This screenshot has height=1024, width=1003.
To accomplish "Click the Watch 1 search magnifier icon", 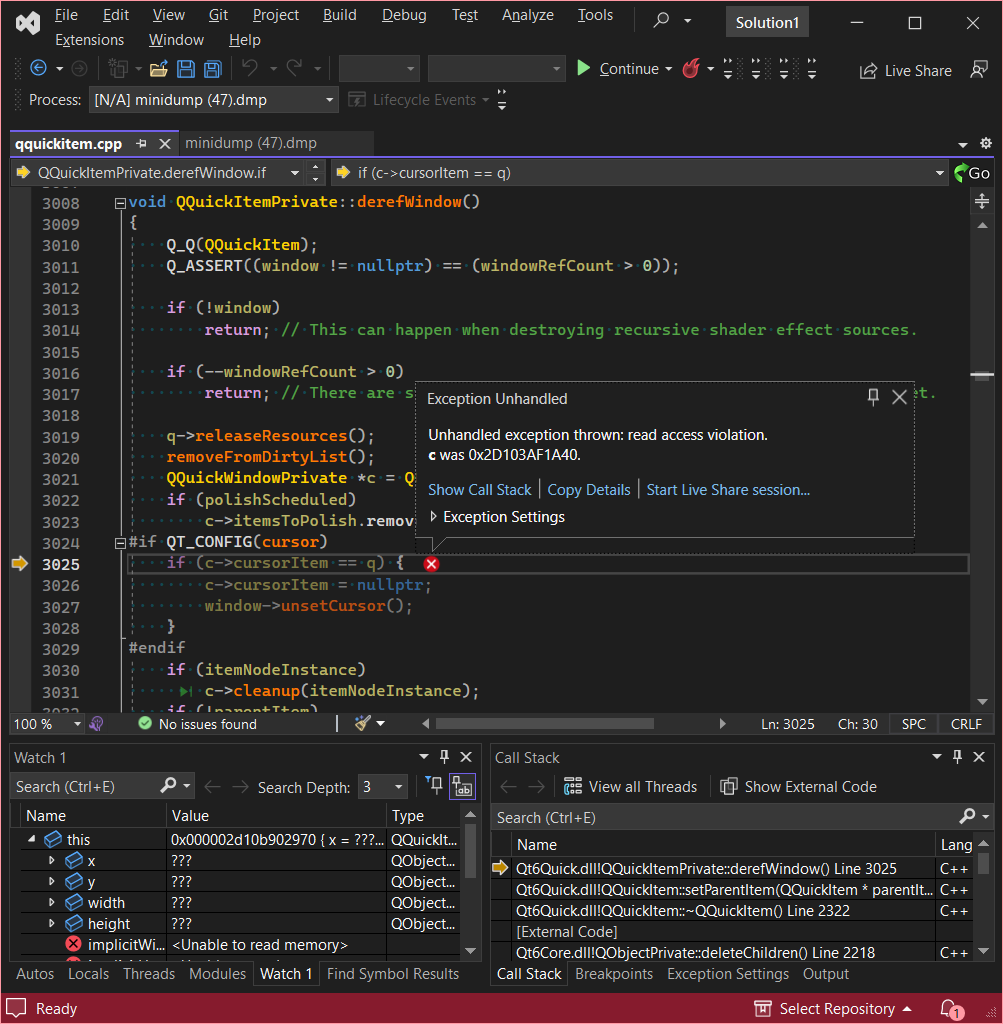I will click(x=168, y=786).
